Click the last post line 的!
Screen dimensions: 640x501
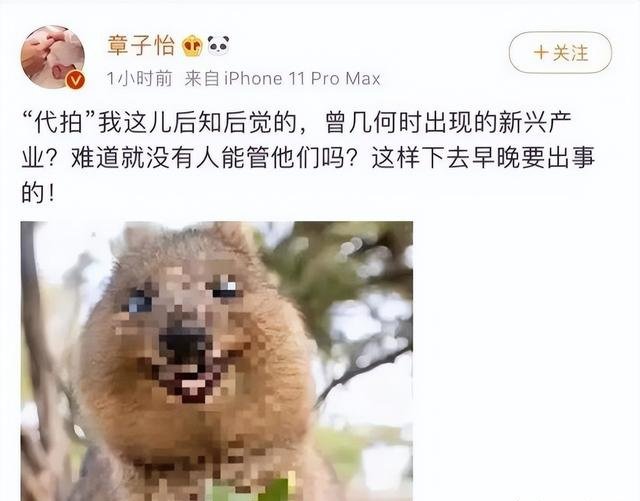point(38,193)
